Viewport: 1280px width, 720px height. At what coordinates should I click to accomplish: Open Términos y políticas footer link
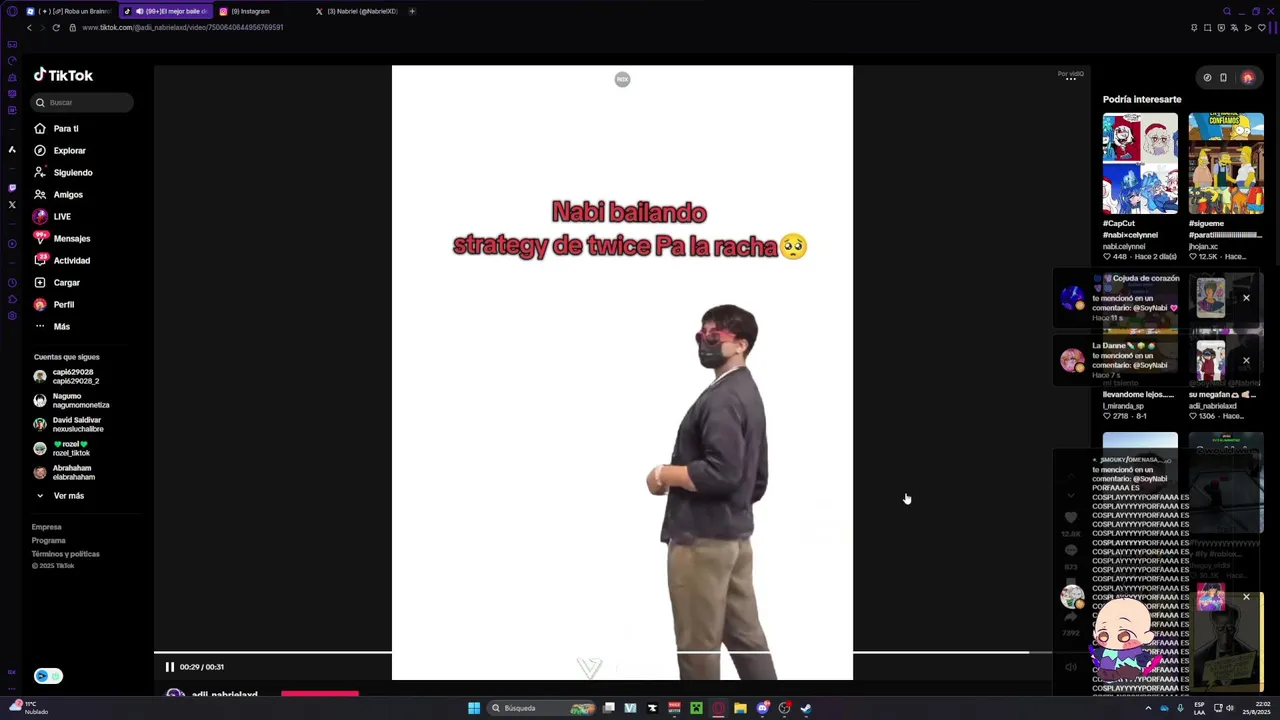pyautogui.click(x=65, y=554)
